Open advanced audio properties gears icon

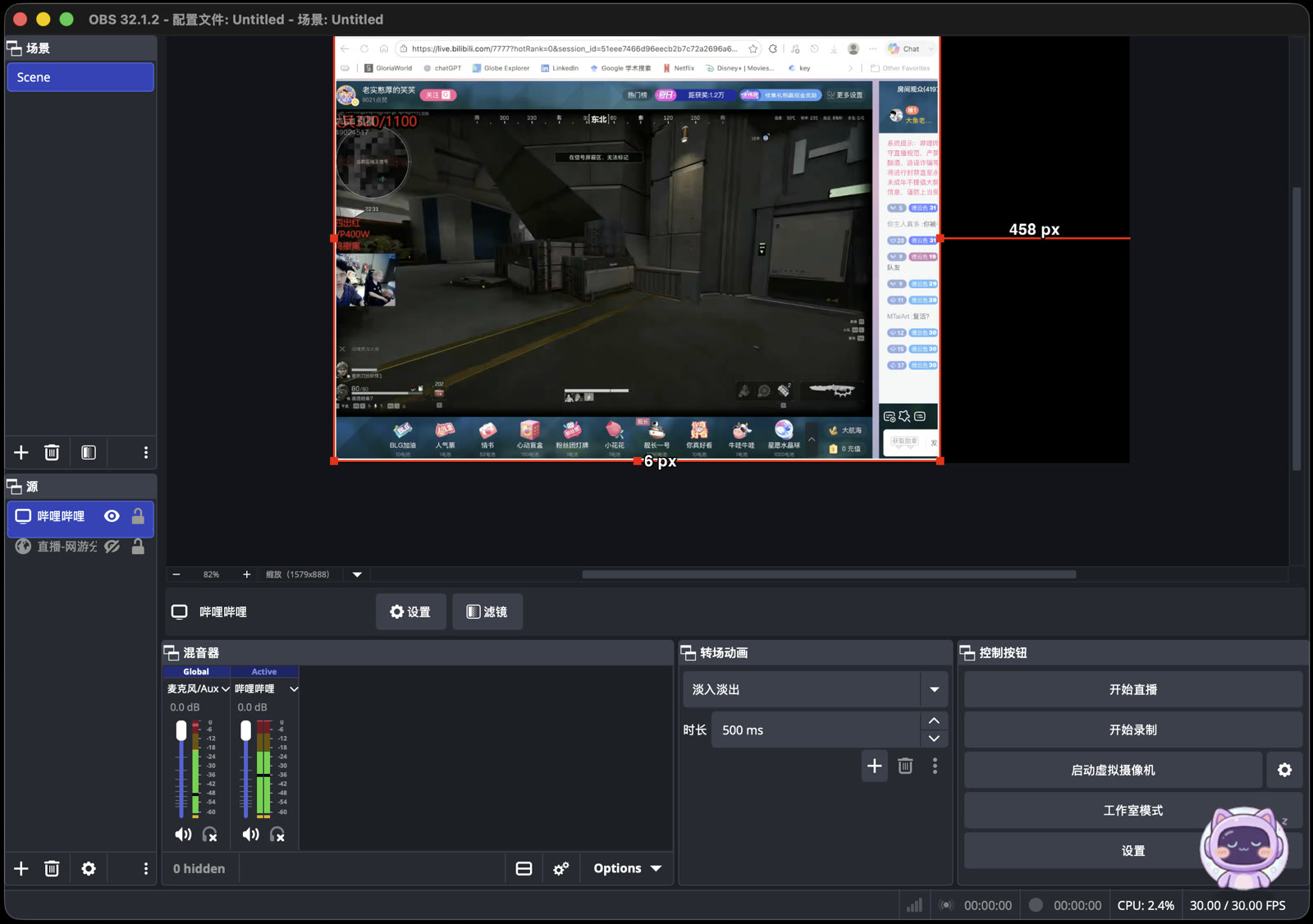click(561, 868)
